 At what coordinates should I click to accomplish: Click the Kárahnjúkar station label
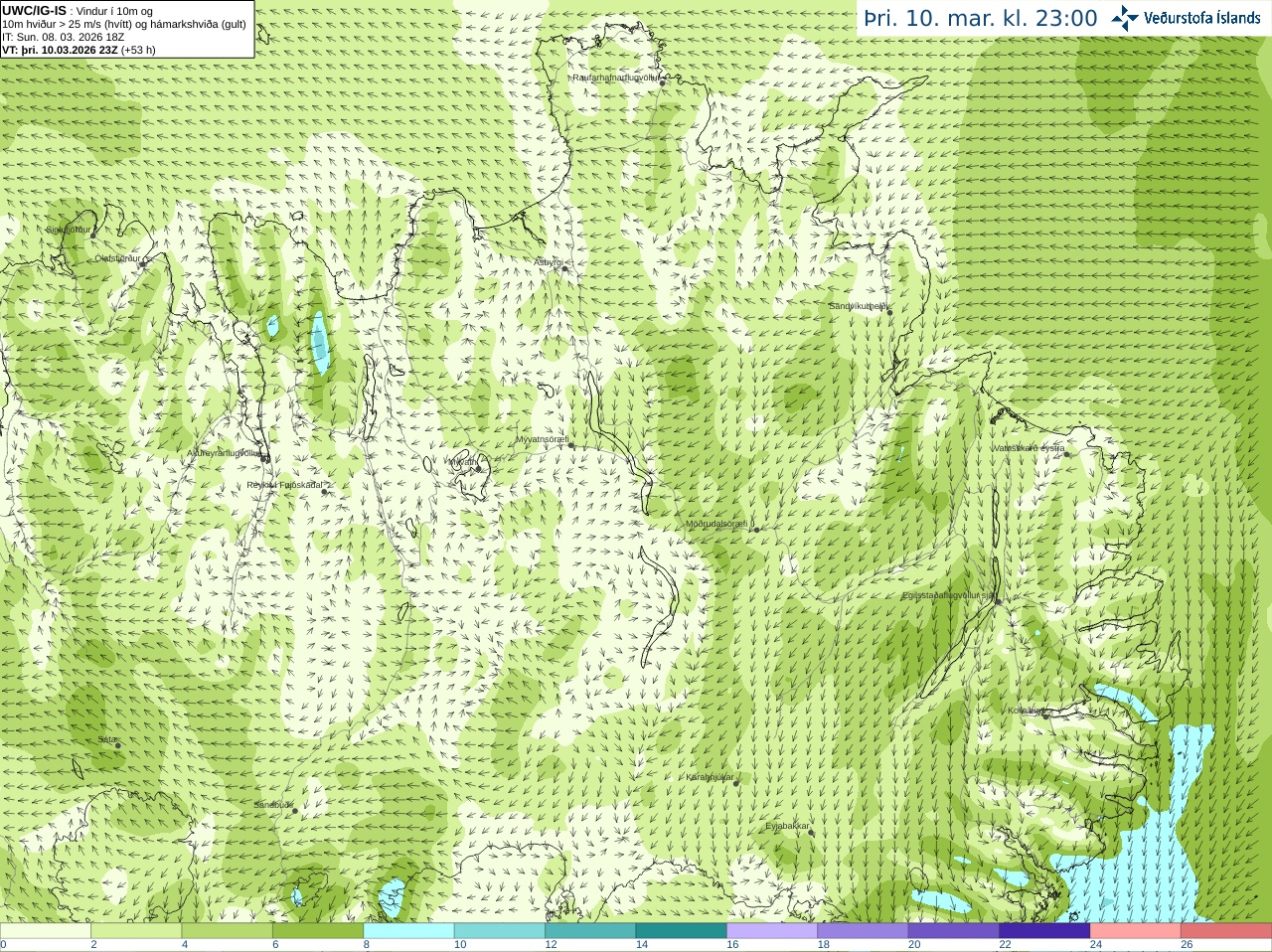coord(710,777)
